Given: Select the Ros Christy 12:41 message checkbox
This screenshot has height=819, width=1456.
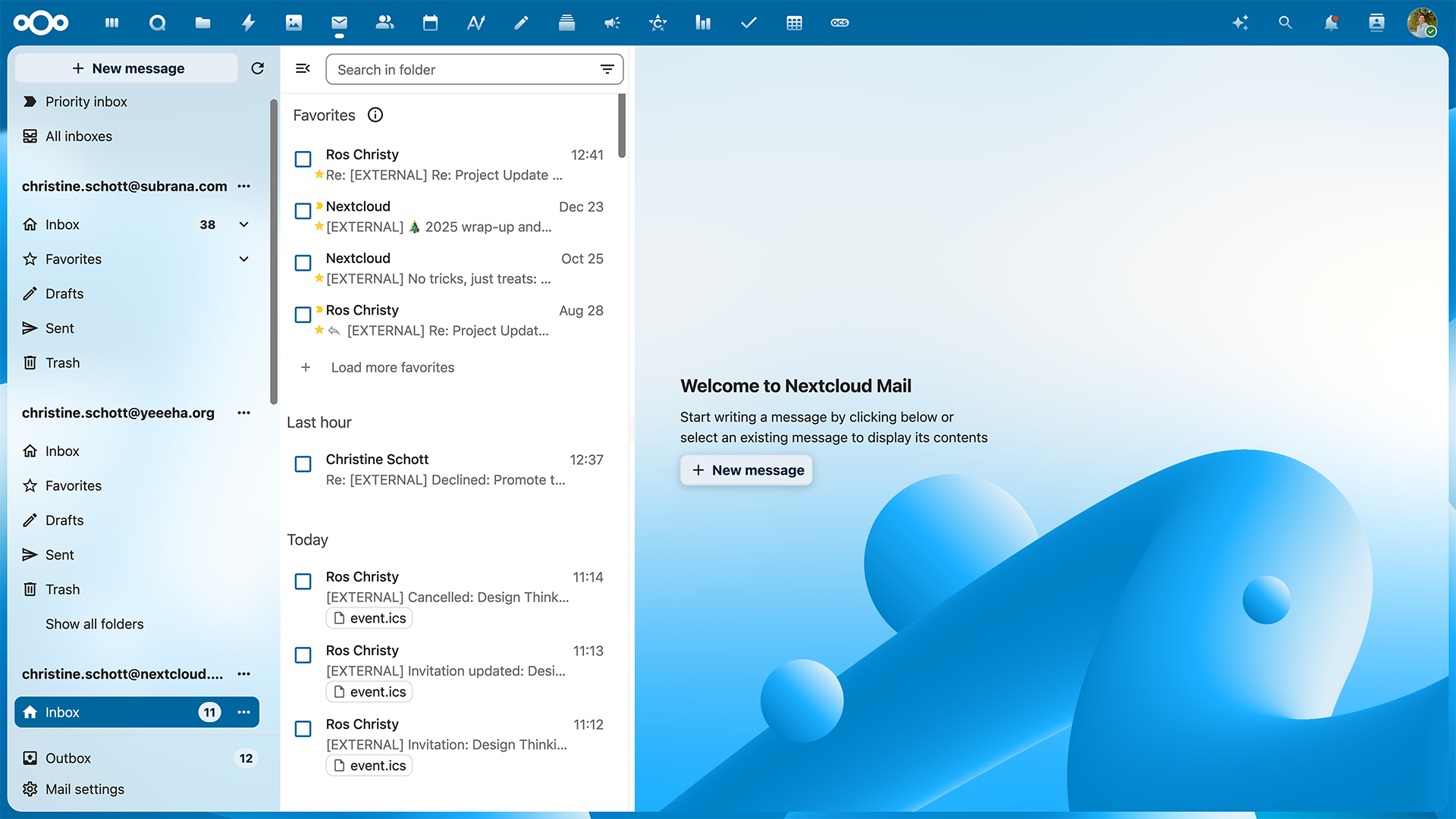Looking at the screenshot, I should click(303, 159).
